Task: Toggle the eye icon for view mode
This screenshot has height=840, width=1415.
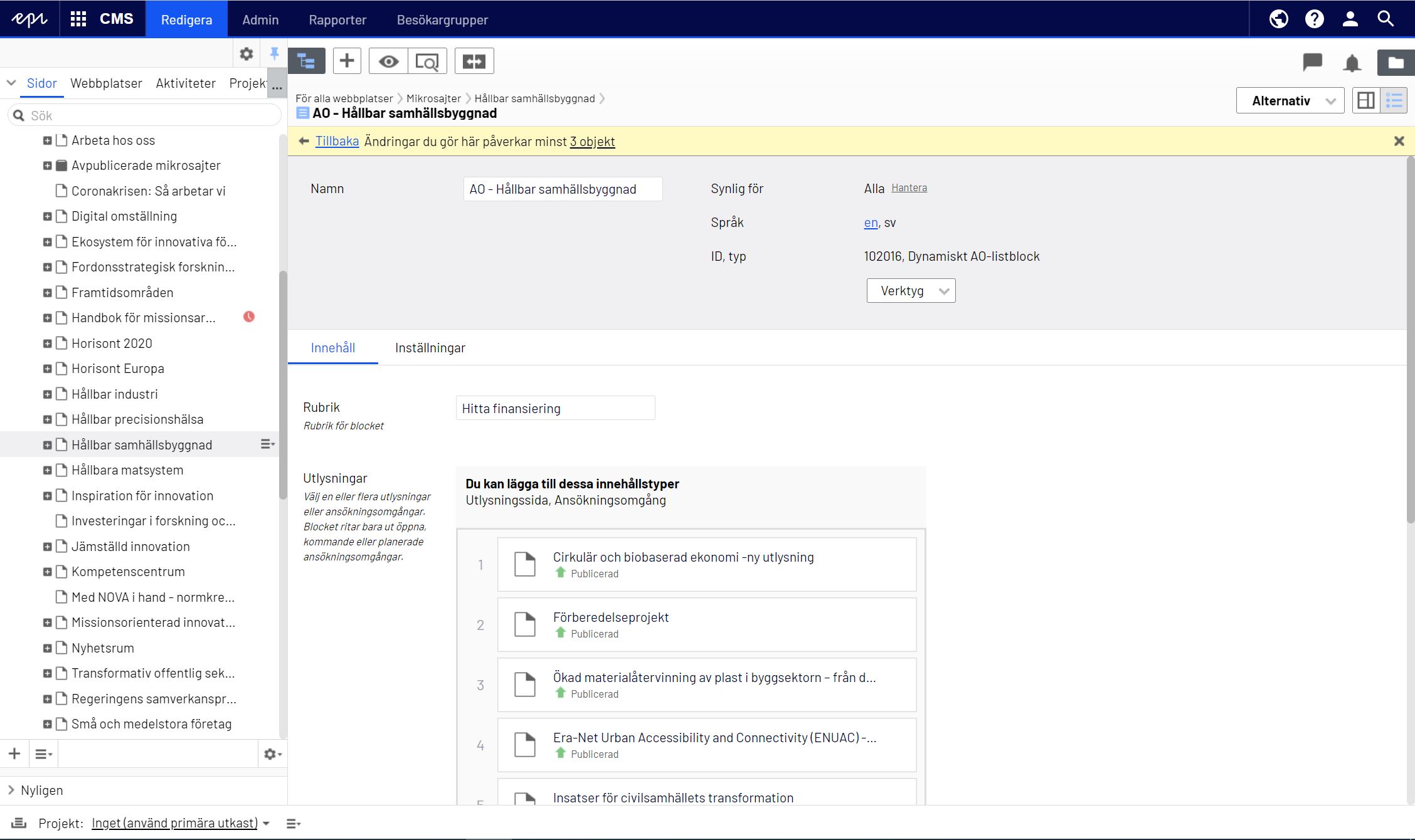Action: (388, 61)
